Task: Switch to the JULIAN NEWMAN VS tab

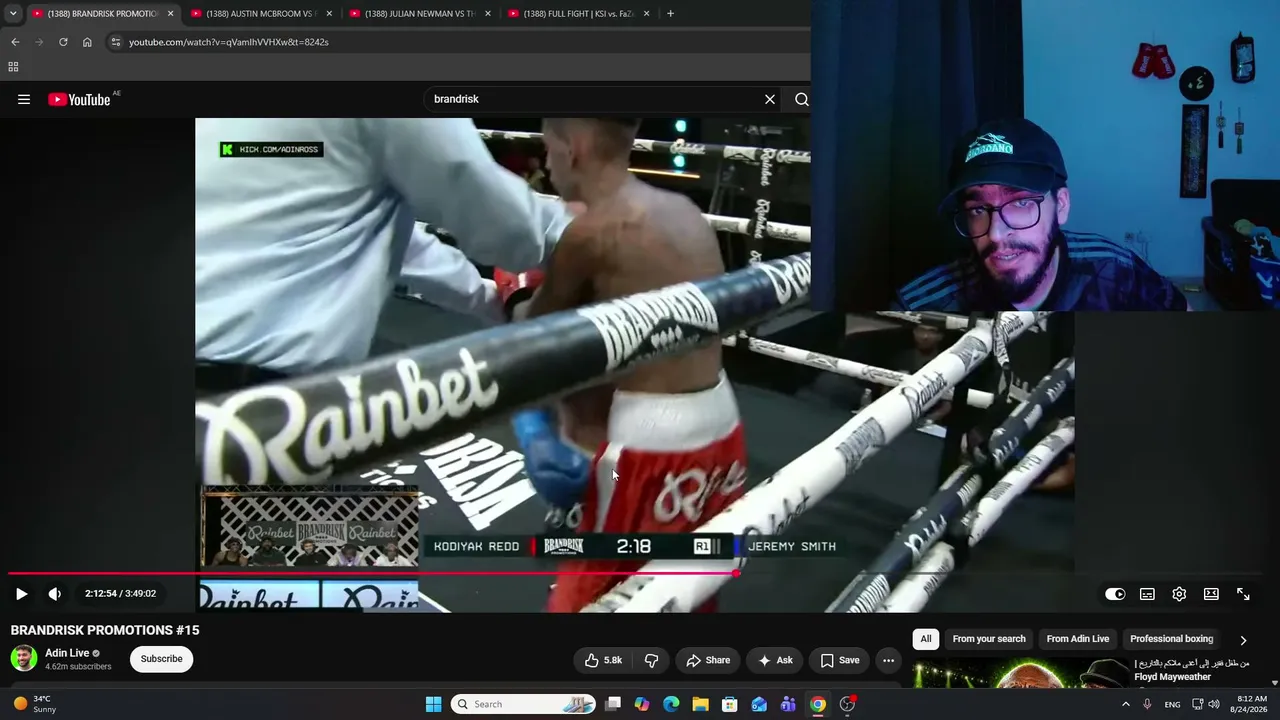Action: point(418,14)
